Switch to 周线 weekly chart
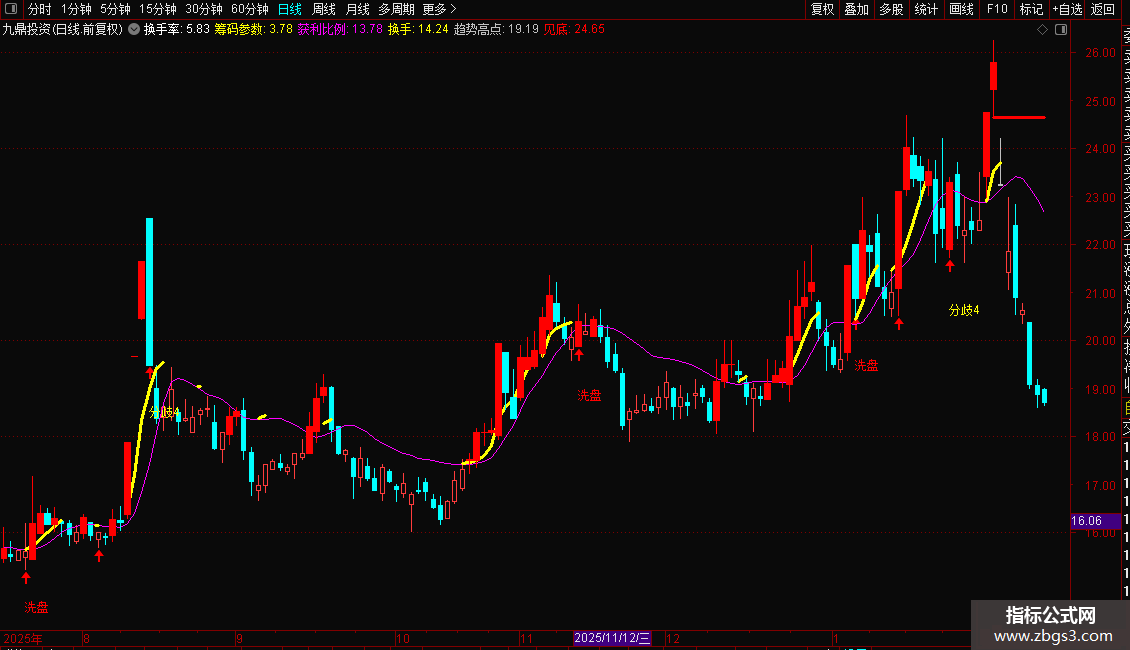Image resolution: width=1130 pixels, height=650 pixels. [x=324, y=9]
